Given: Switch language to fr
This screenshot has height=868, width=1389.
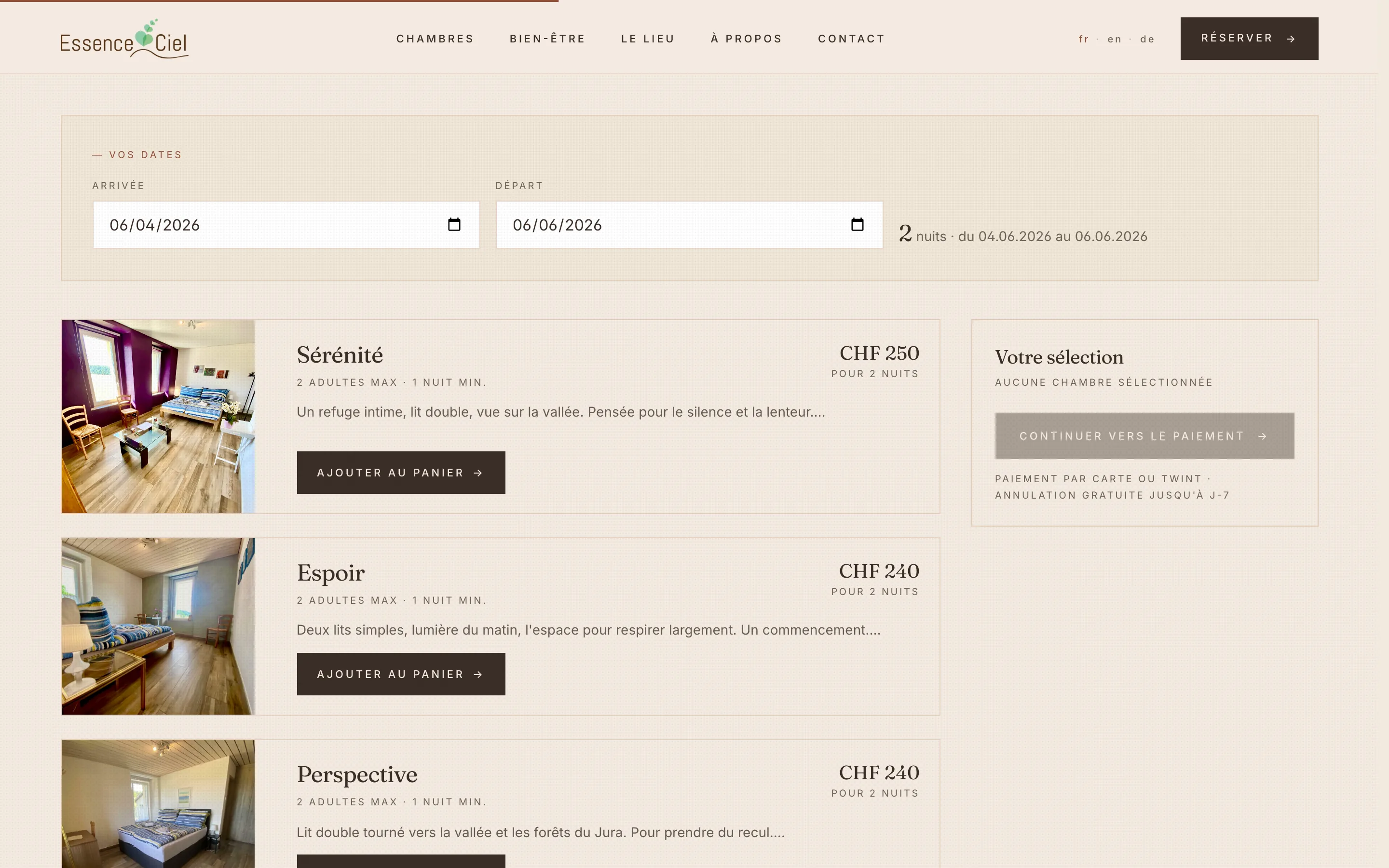Looking at the screenshot, I should point(1084,39).
